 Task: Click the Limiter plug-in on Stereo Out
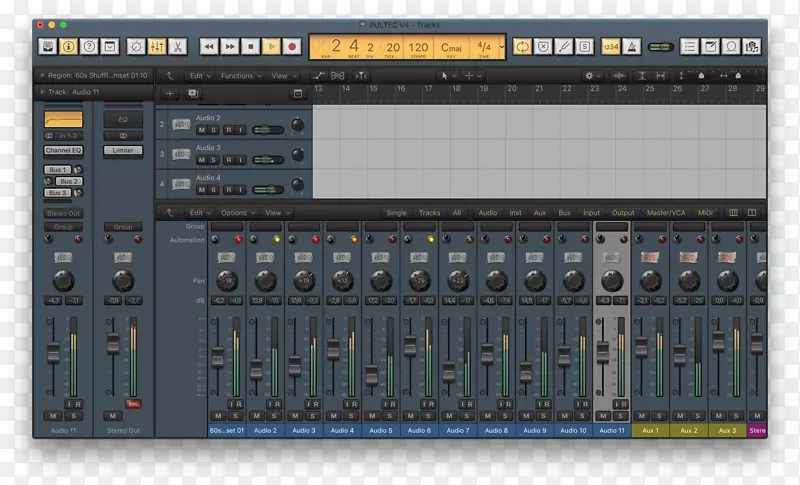[123, 151]
